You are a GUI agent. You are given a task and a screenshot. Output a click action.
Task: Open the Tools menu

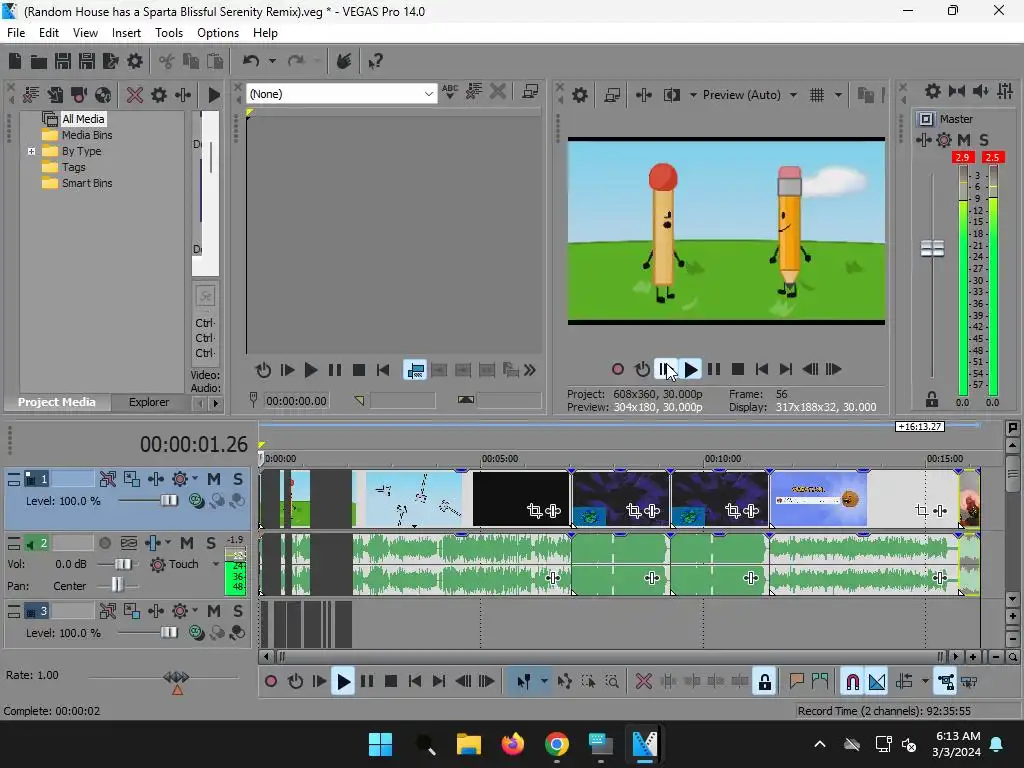[168, 33]
